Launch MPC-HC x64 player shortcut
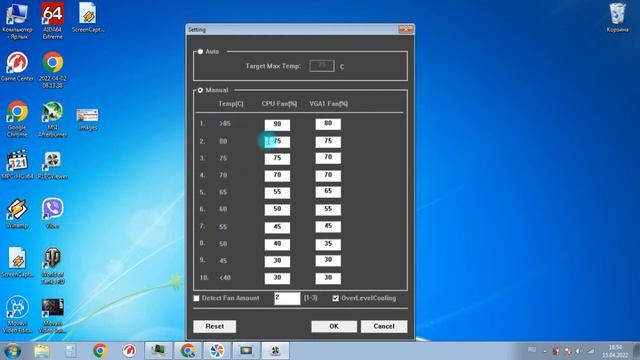The height and width of the screenshot is (360, 640). tap(17, 164)
